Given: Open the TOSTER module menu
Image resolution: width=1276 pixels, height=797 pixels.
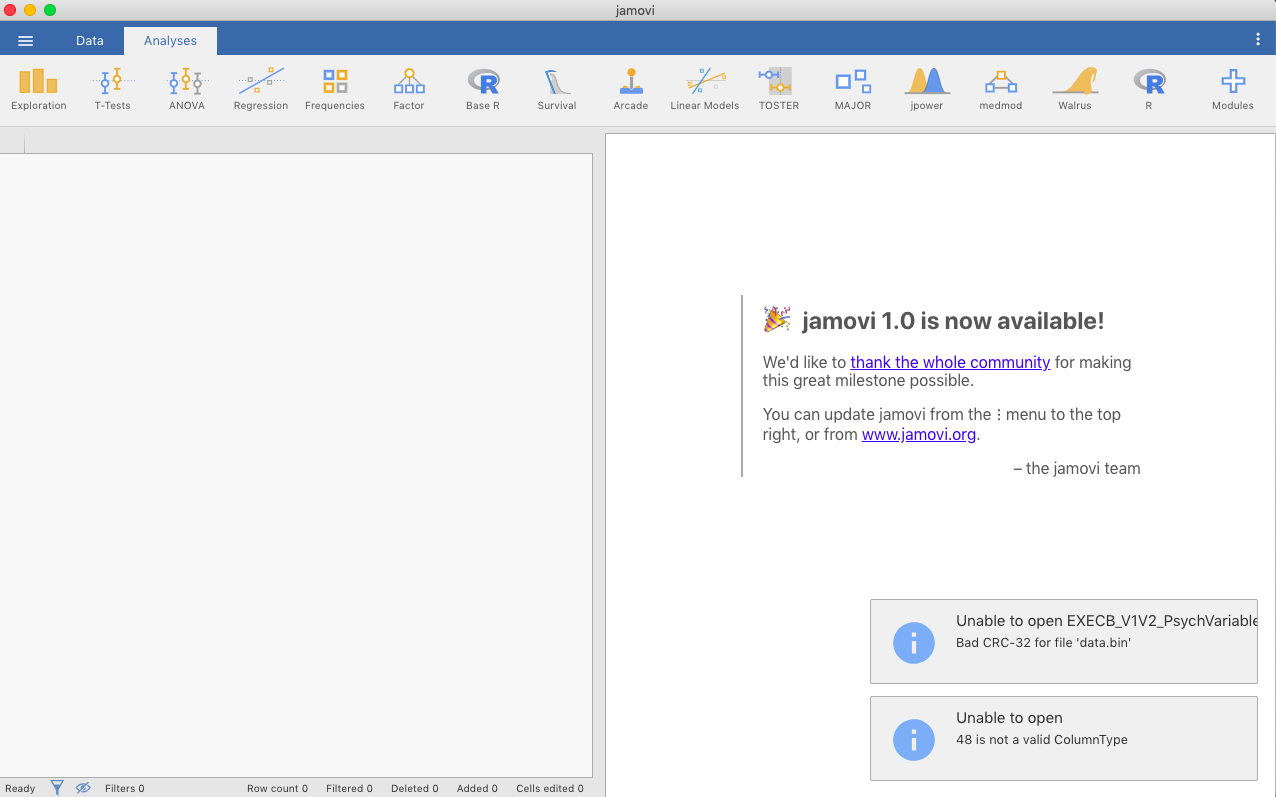Looking at the screenshot, I should (x=779, y=89).
